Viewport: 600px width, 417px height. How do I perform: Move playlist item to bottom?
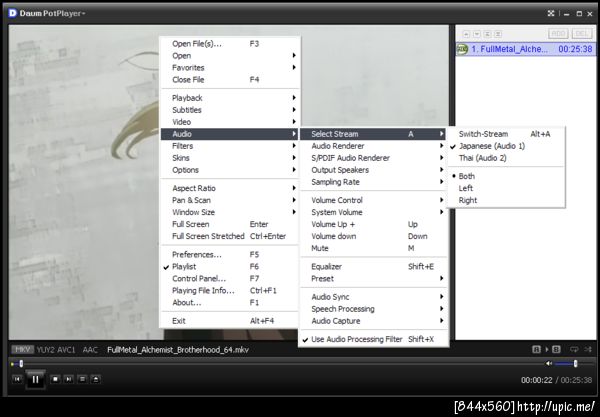pyautogui.click(x=498, y=34)
